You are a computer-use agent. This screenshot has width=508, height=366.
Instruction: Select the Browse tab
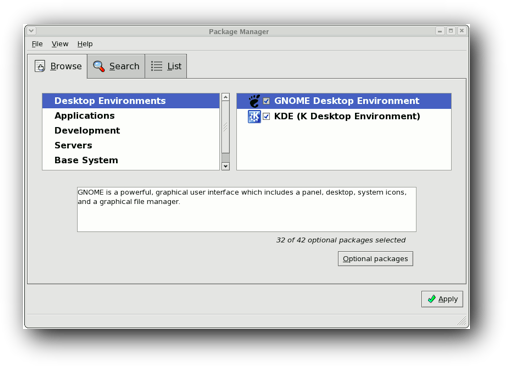[58, 66]
